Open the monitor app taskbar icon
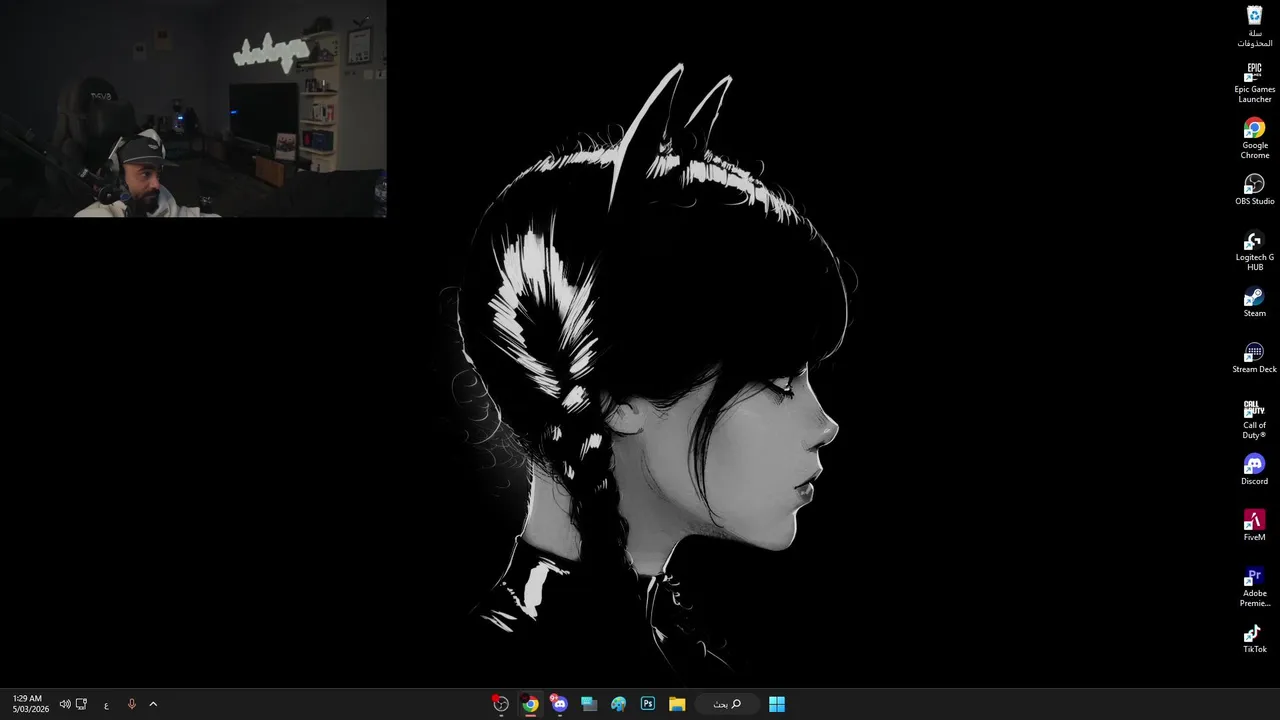This screenshot has height=720, width=1280. tap(589, 704)
